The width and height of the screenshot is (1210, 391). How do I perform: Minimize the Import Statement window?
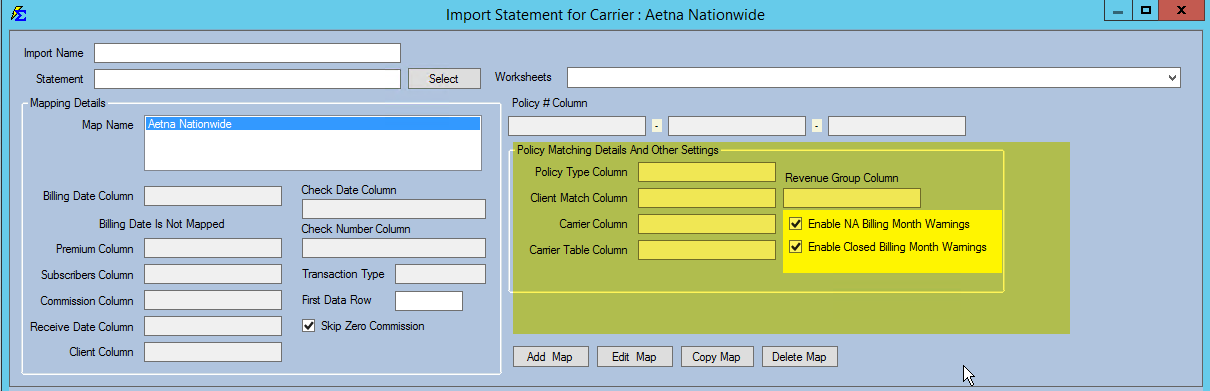(x=1118, y=10)
